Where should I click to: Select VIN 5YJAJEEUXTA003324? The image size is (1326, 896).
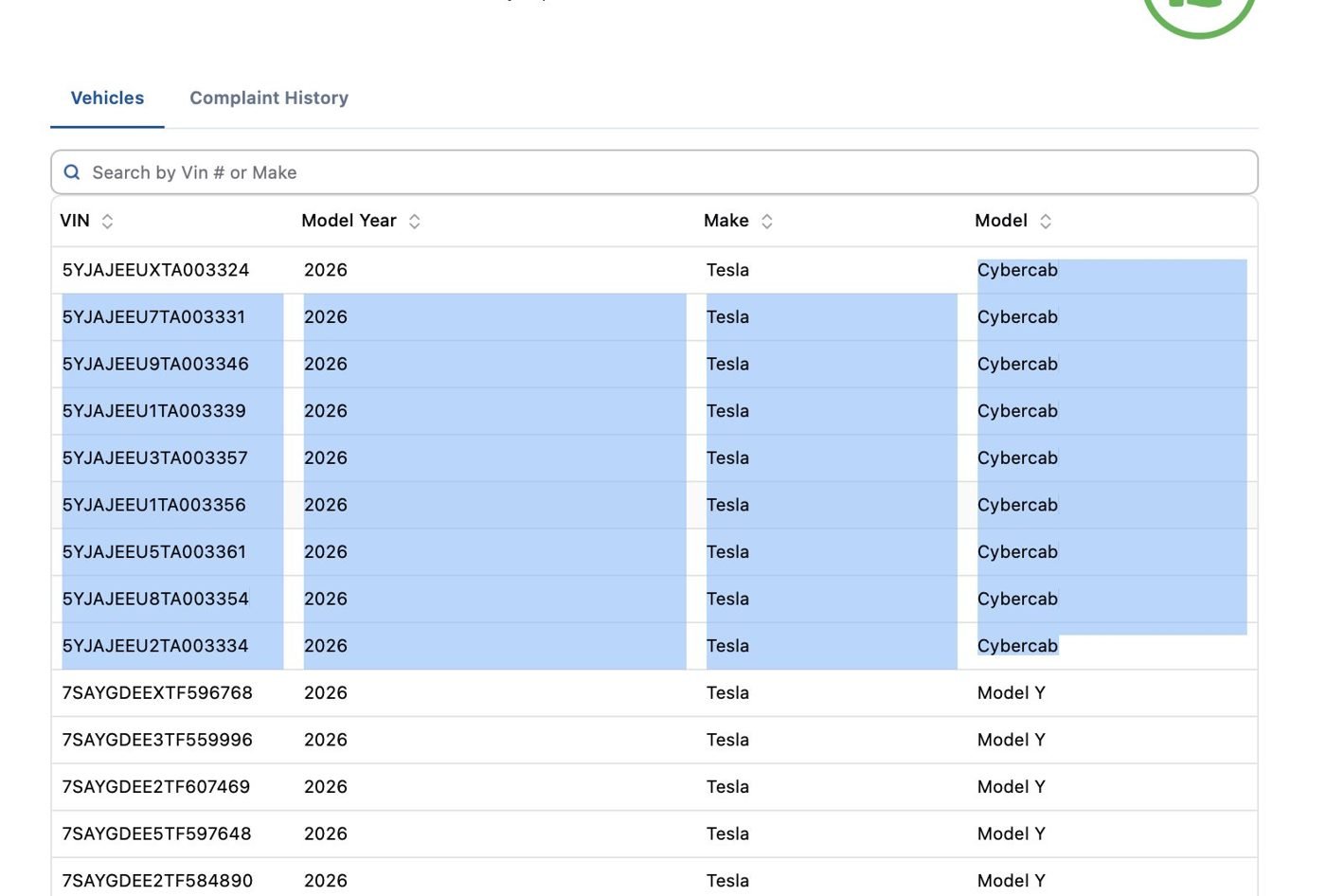pyautogui.click(x=155, y=270)
